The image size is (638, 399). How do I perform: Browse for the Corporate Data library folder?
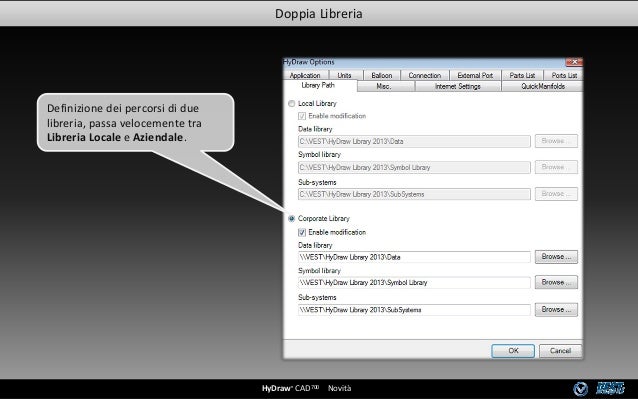coord(556,257)
